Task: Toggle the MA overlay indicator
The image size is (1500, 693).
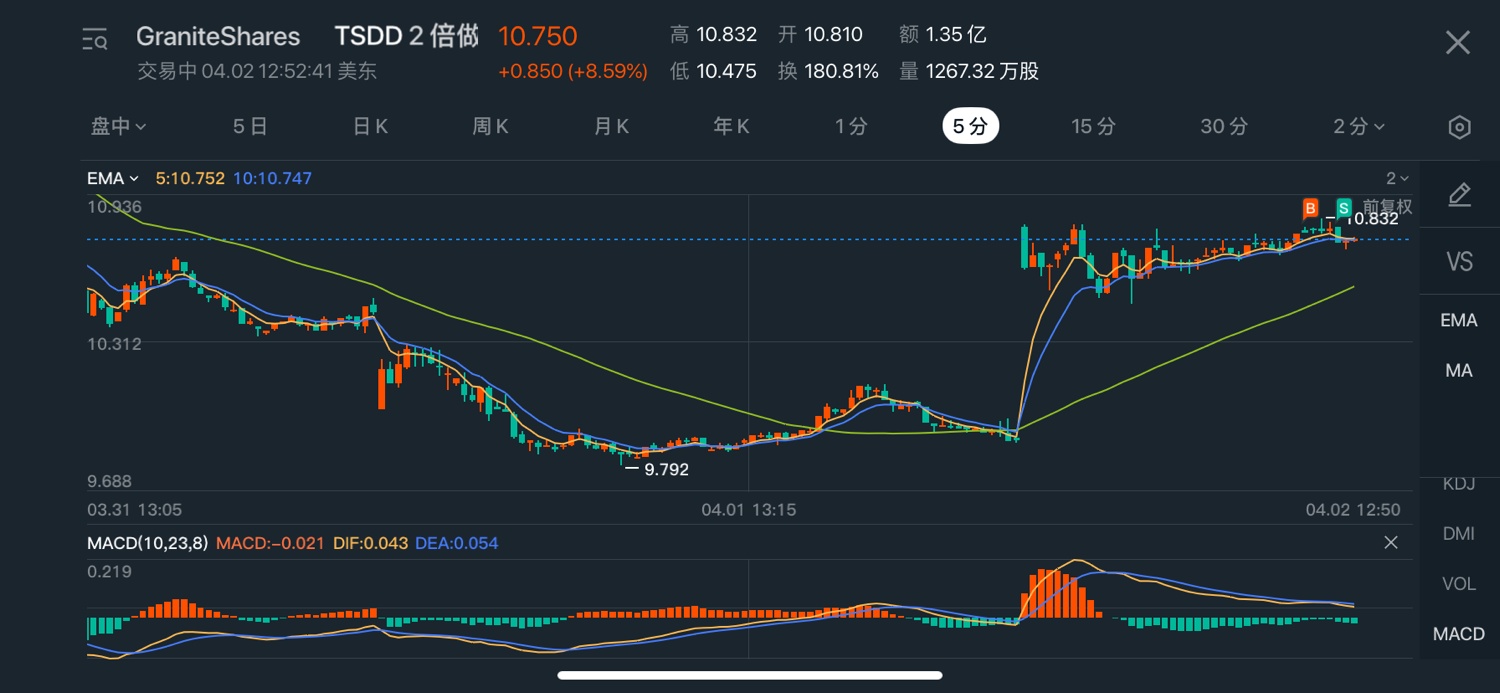Action: coord(1459,371)
